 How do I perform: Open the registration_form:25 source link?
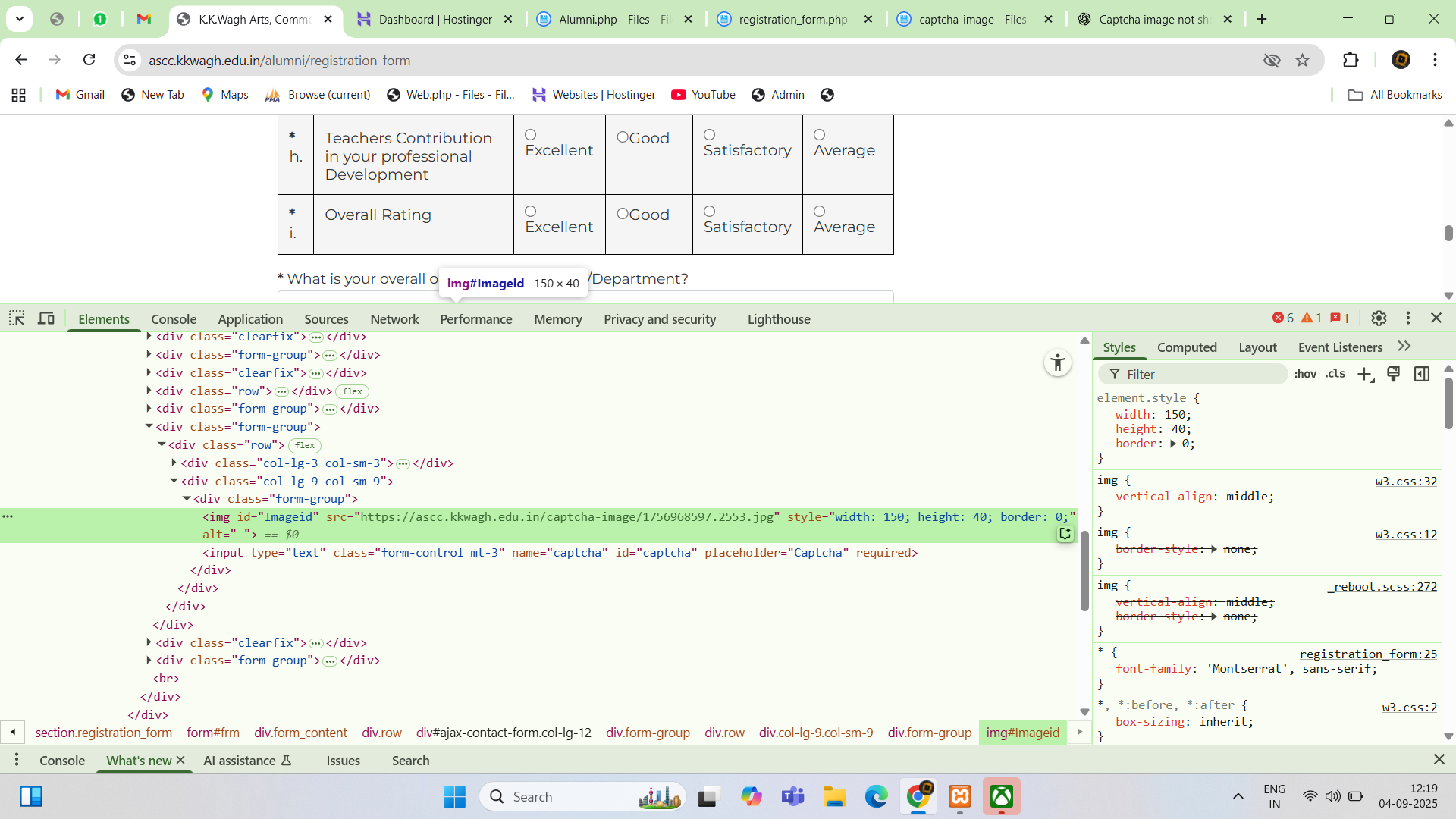tap(1368, 654)
